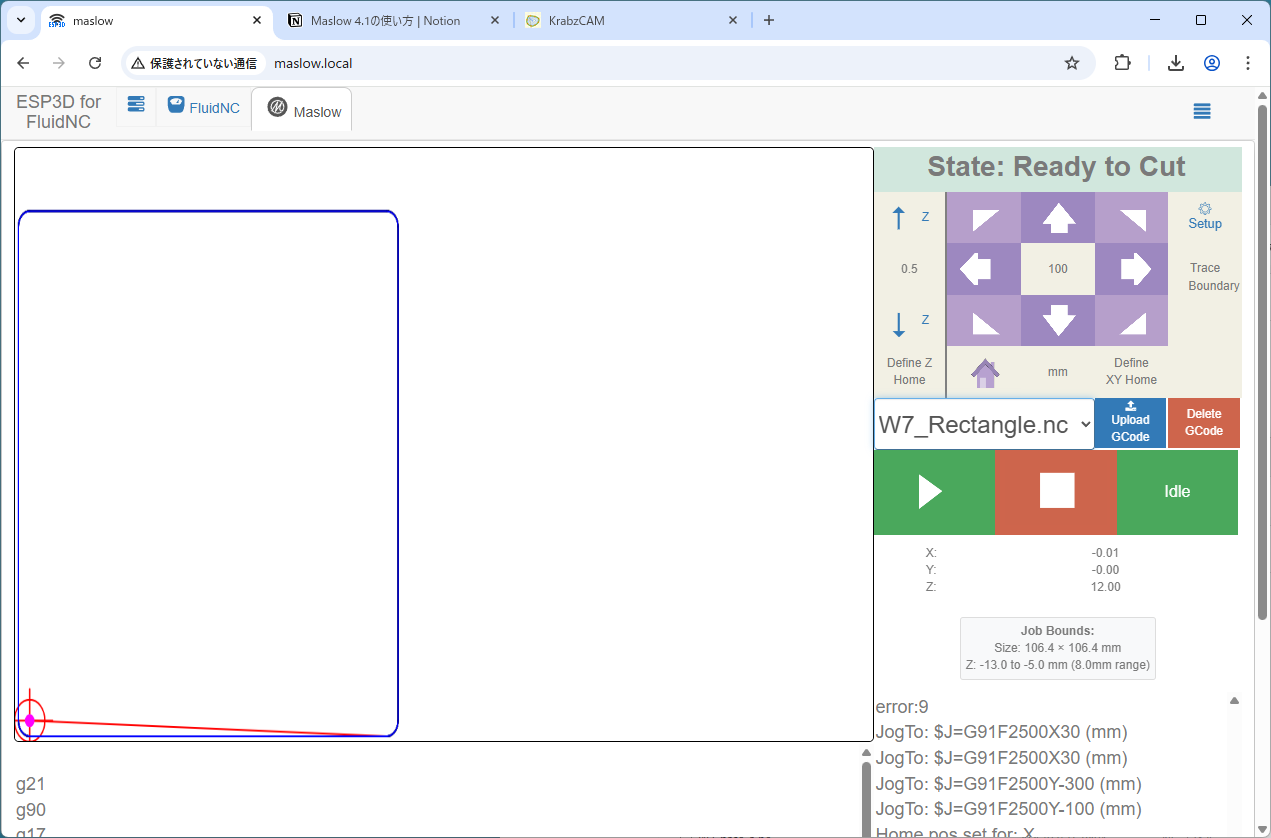Image resolution: width=1271 pixels, height=838 pixels.
Task: Open the tab search chevron button
Action: coord(20,20)
